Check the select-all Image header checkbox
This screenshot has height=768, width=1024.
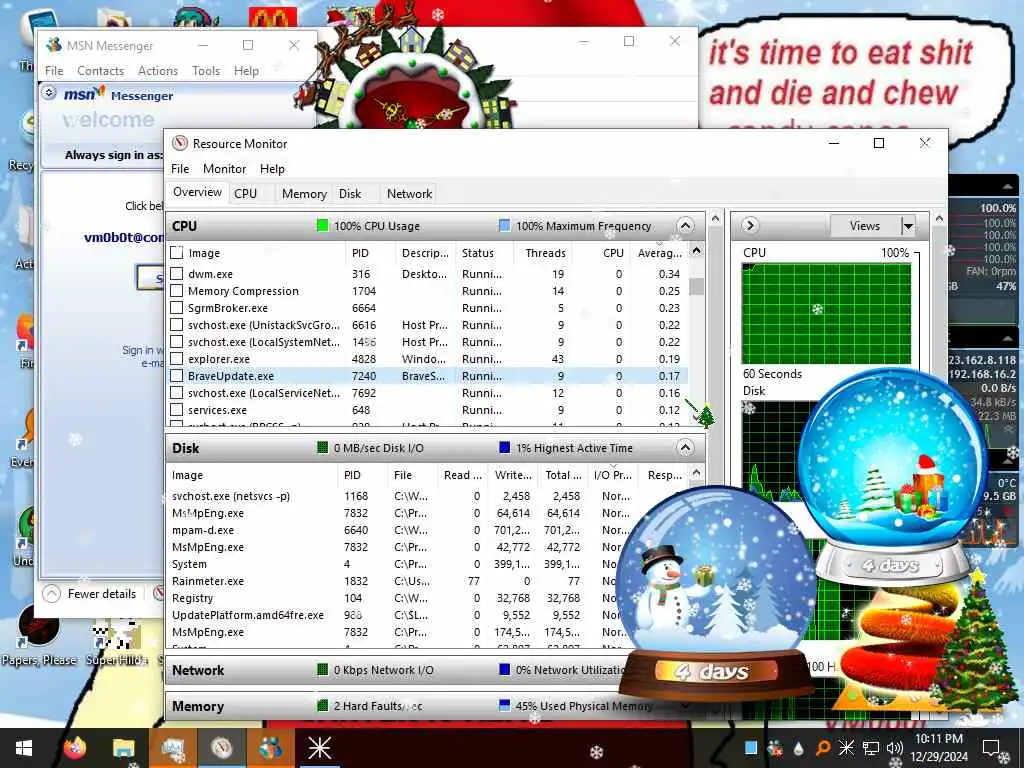coord(176,253)
